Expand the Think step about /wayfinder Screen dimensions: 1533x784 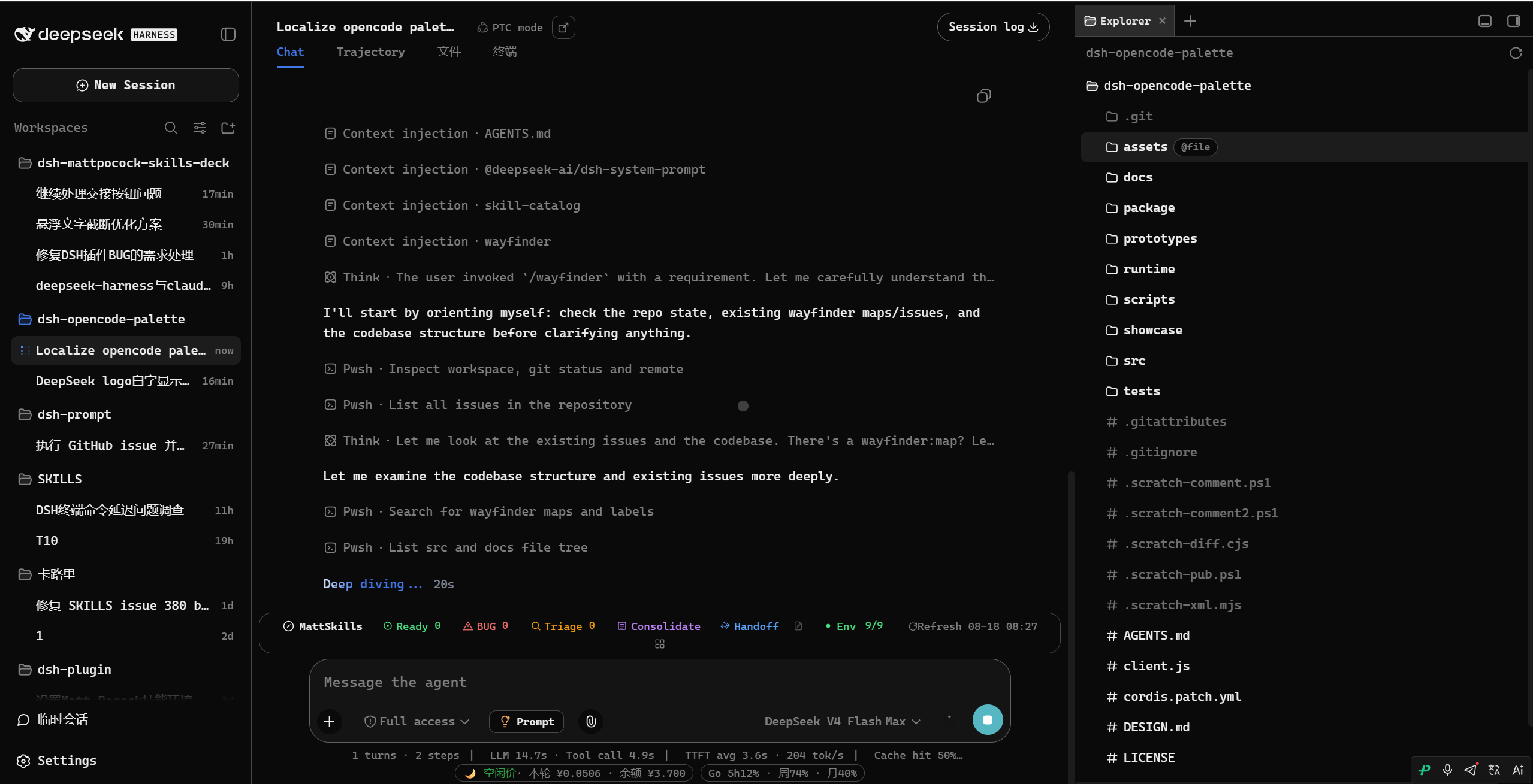pyautogui.click(x=659, y=277)
